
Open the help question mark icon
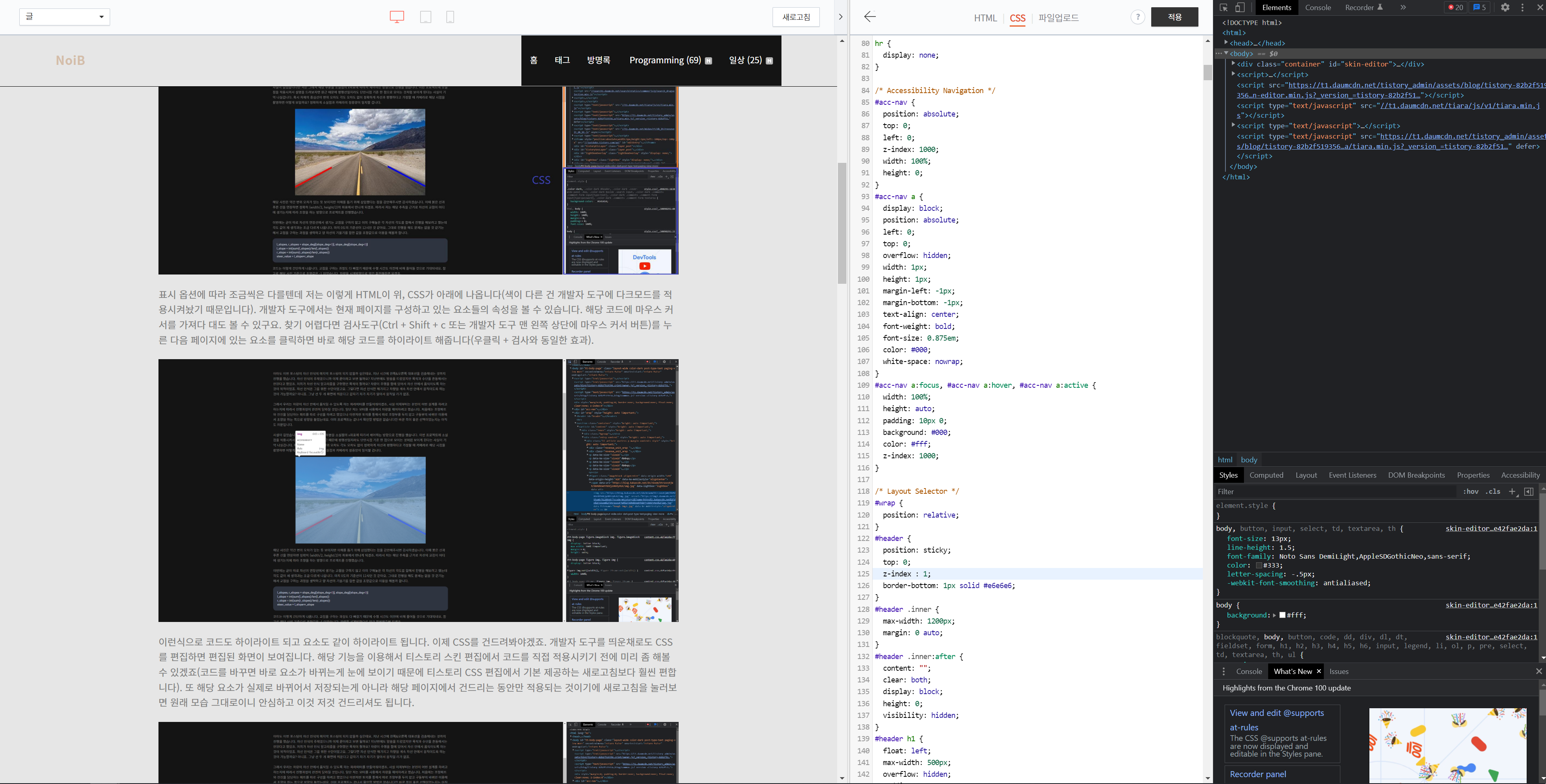pos(1137,17)
